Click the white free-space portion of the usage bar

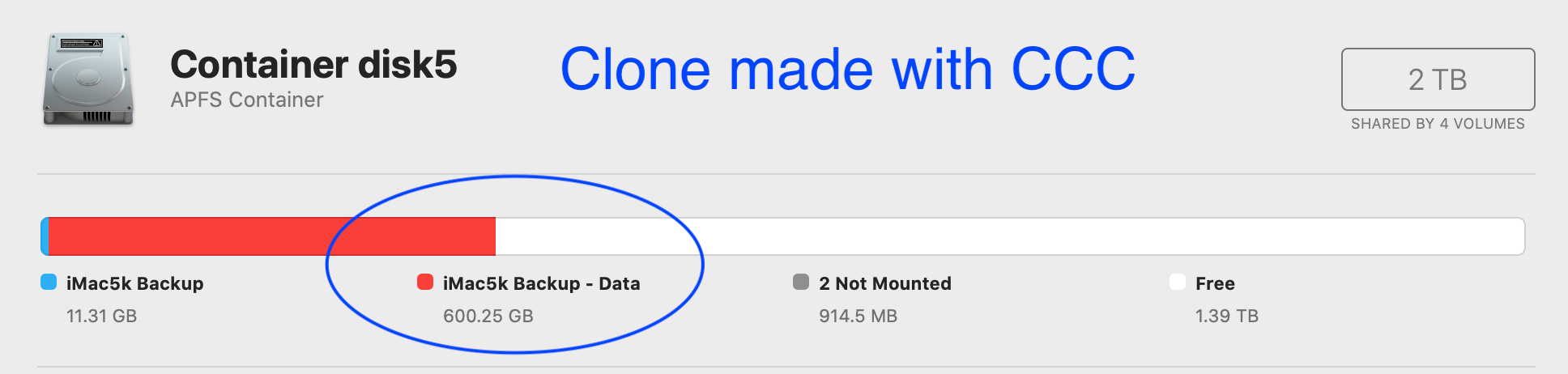(x=1008, y=236)
